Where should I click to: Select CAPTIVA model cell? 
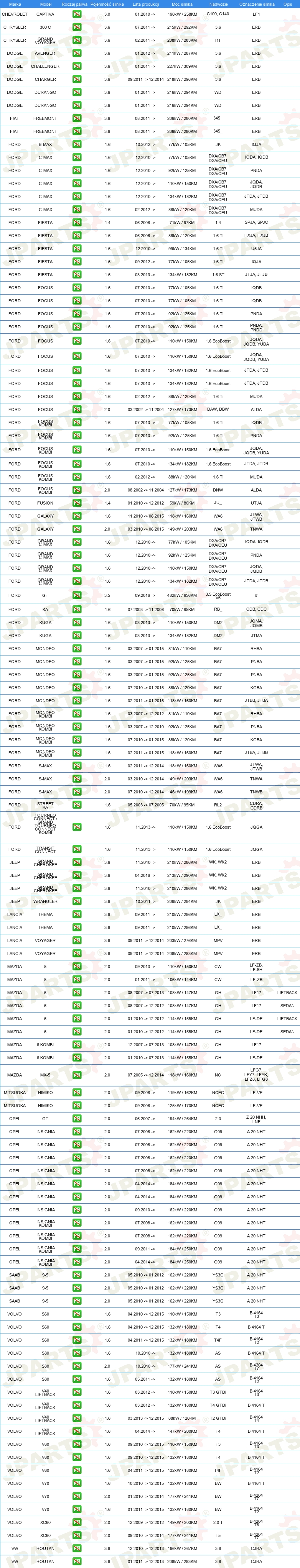[45, 14]
